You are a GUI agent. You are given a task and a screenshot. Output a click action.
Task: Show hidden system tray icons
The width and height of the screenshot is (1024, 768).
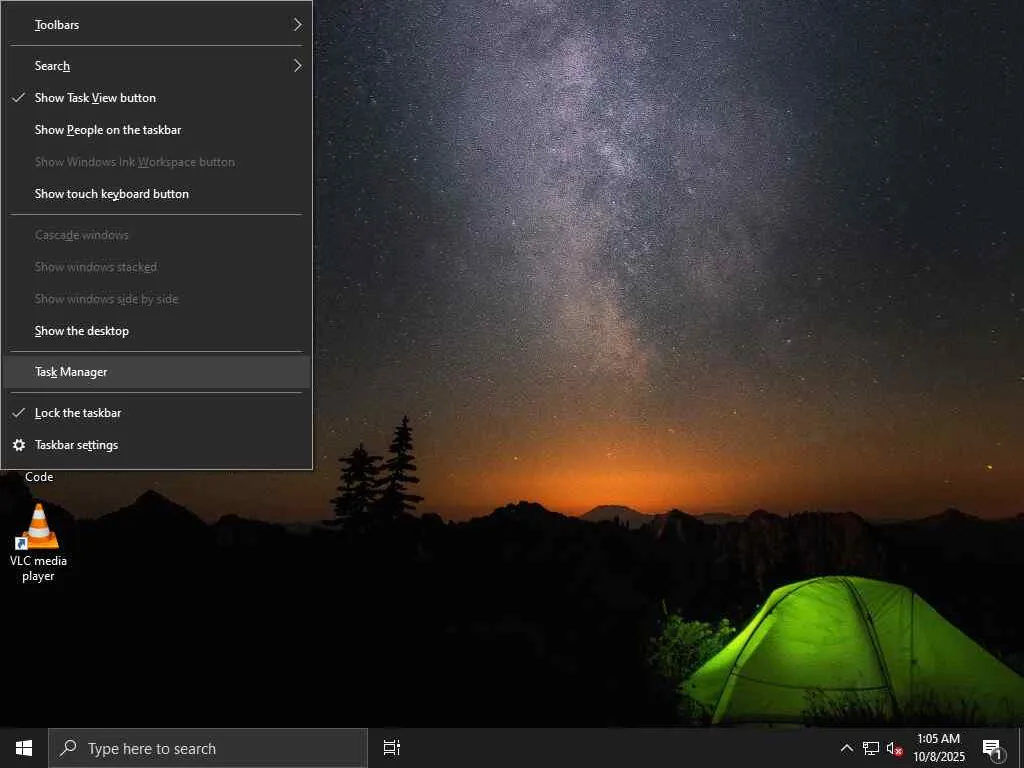tap(846, 748)
